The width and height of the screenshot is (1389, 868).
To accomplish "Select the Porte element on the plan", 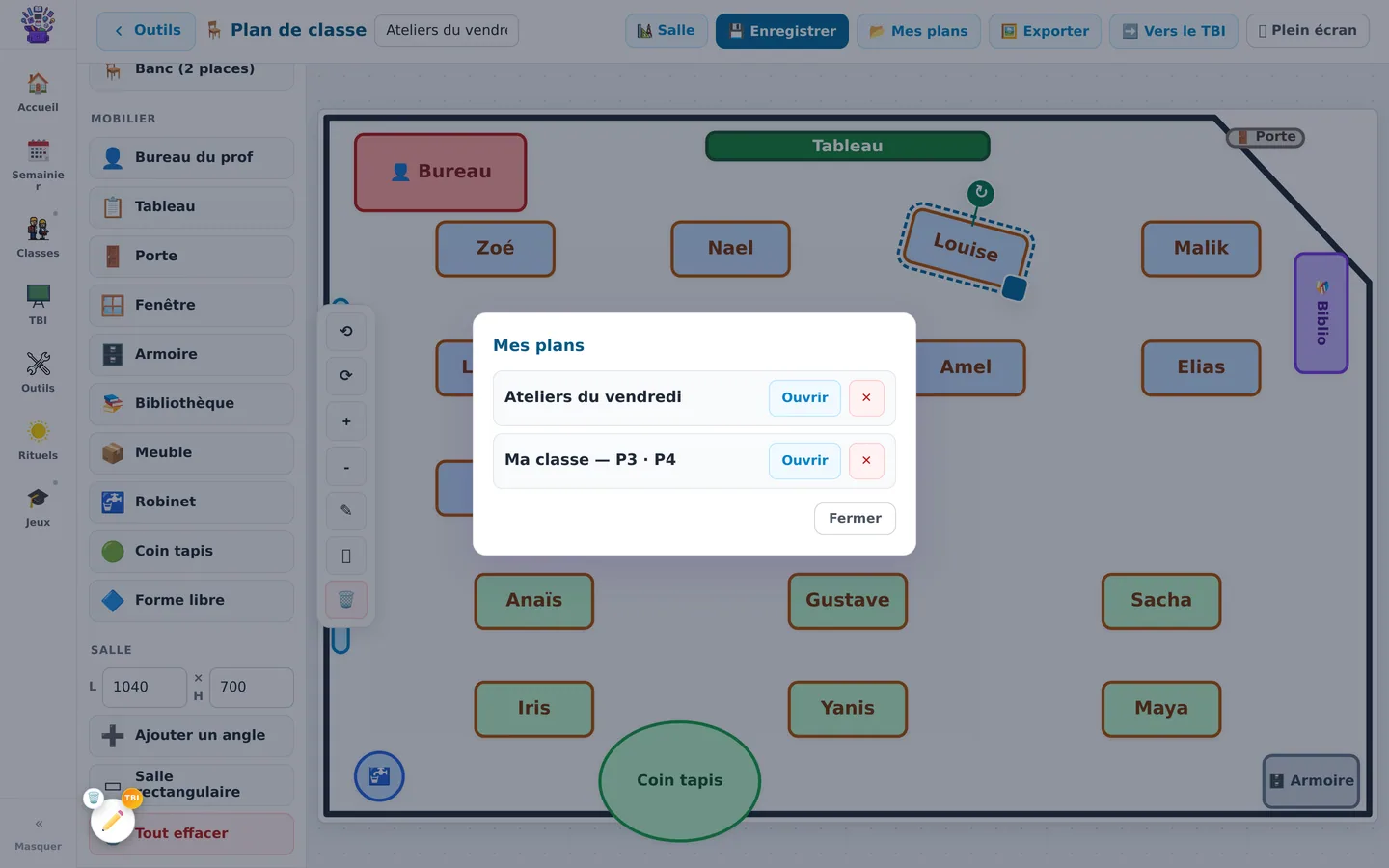I will coord(1266,137).
